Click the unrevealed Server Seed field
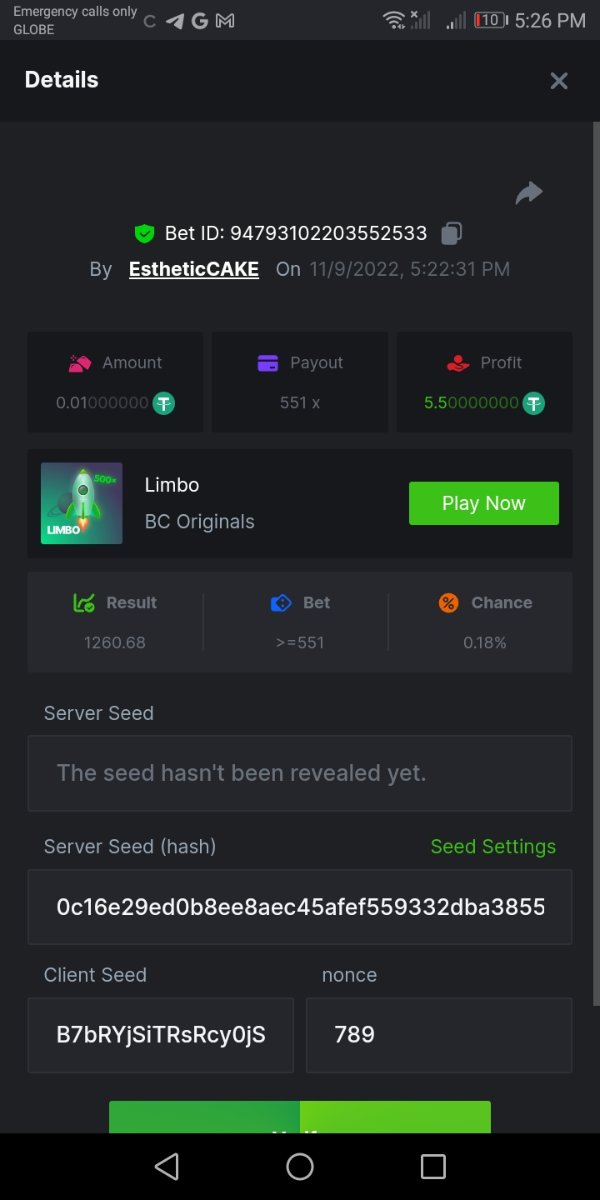This screenshot has width=600, height=1200. point(300,773)
